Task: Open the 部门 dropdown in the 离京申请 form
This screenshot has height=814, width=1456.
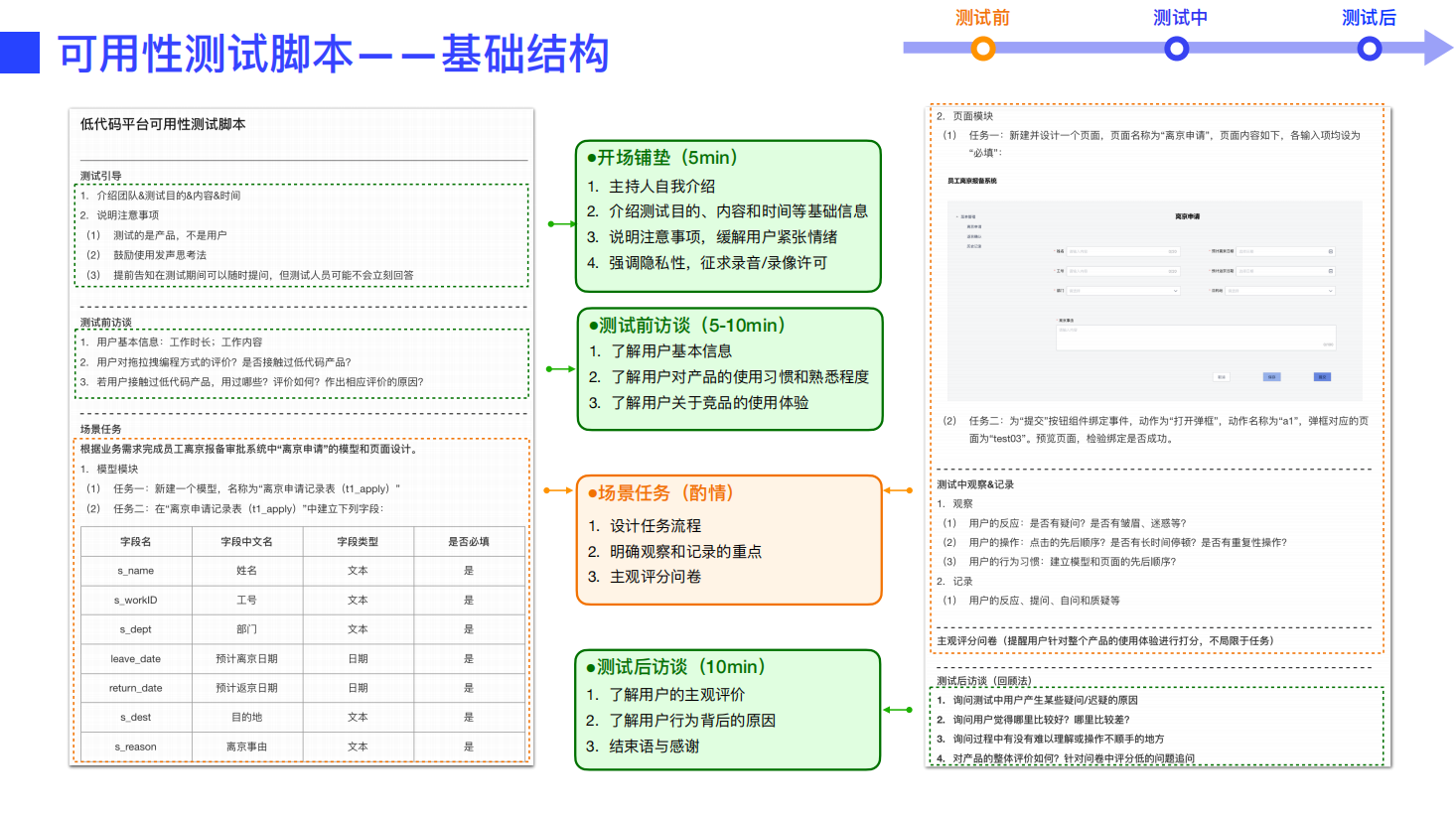Action: click(1175, 291)
